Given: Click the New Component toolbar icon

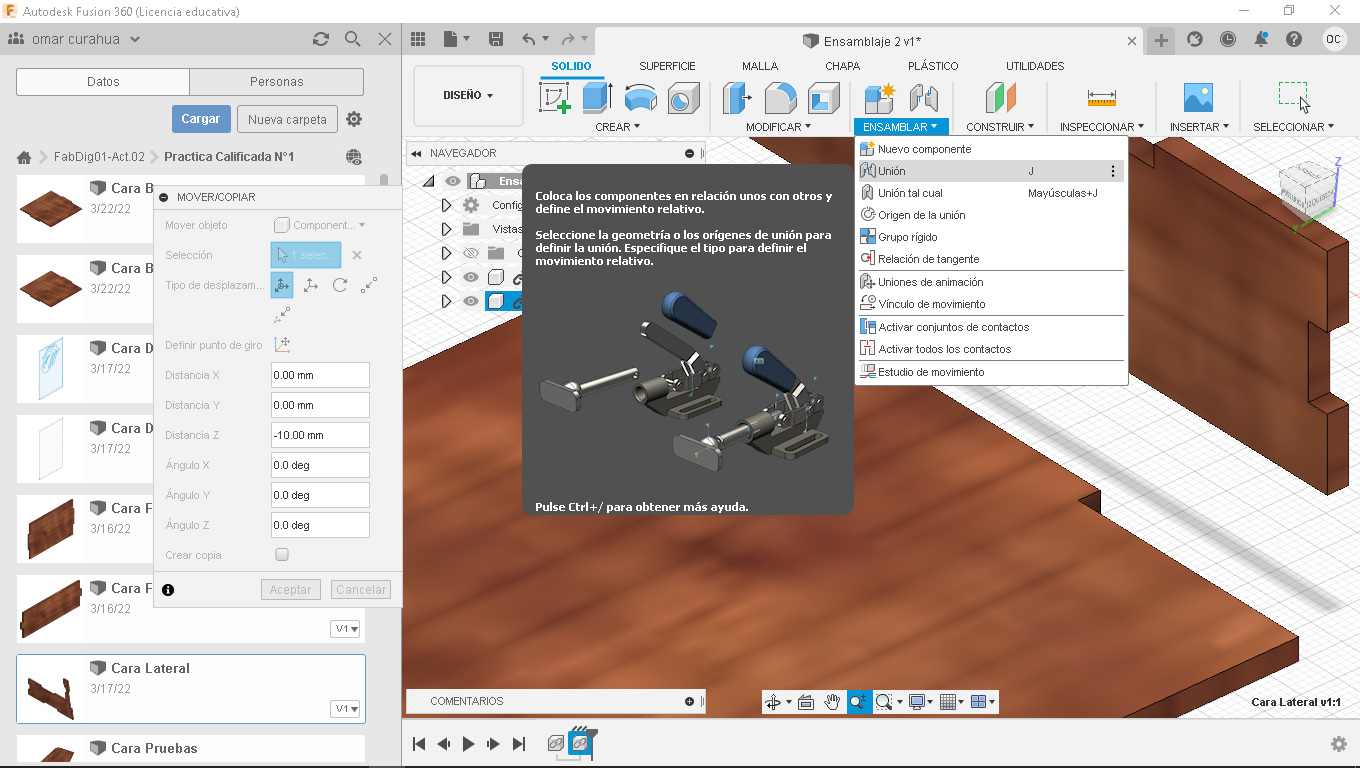Looking at the screenshot, I should 880,98.
